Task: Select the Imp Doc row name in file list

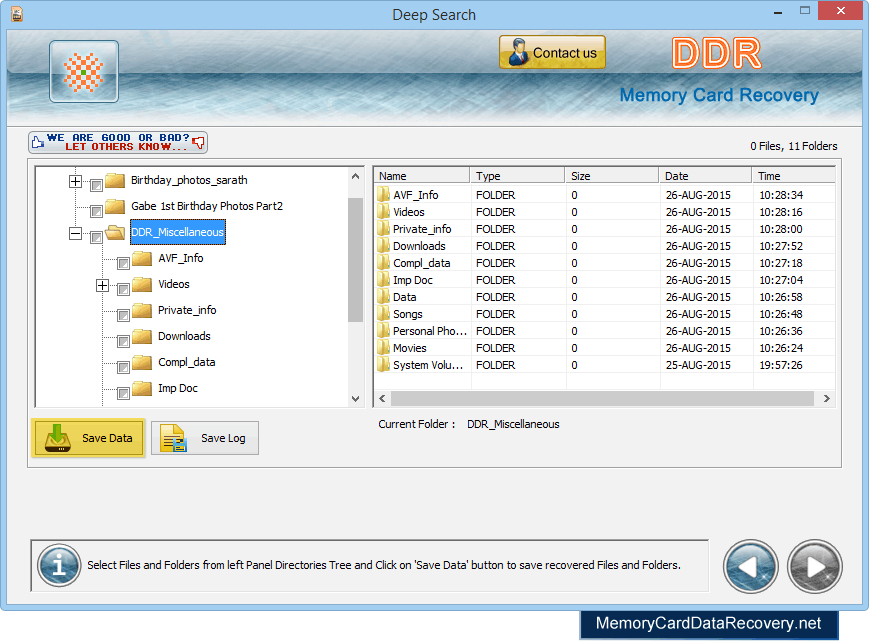Action: click(x=413, y=280)
